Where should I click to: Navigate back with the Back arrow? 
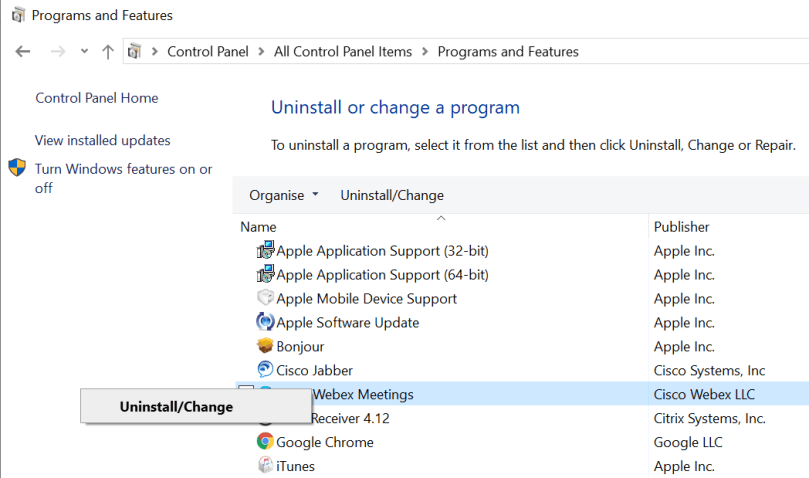[x=23, y=52]
